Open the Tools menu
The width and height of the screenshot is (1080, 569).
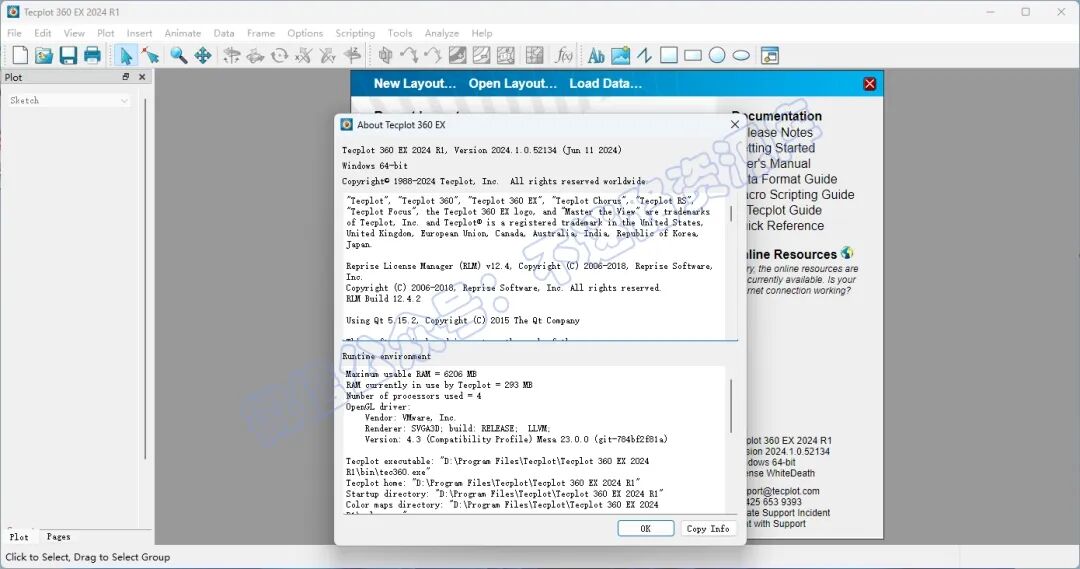point(399,33)
